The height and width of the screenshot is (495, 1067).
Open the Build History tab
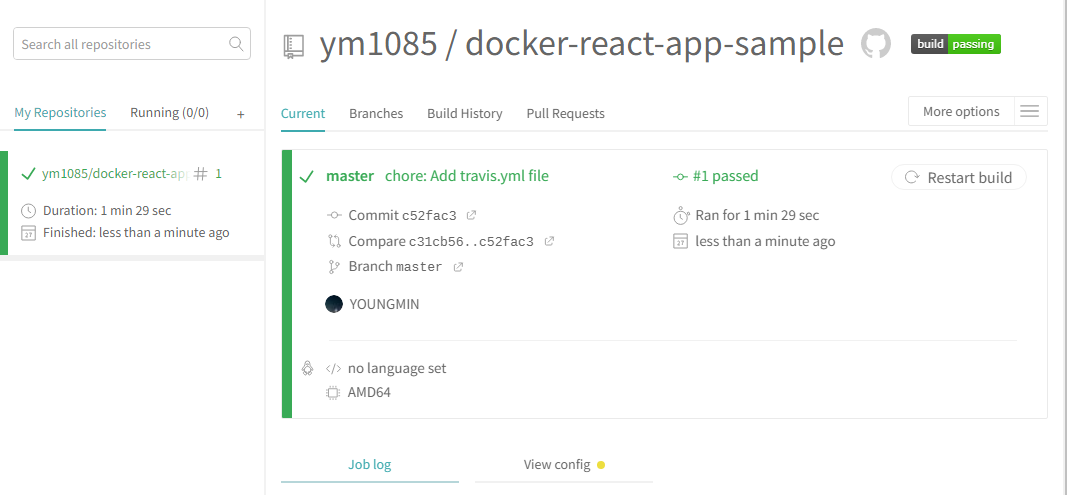point(465,114)
